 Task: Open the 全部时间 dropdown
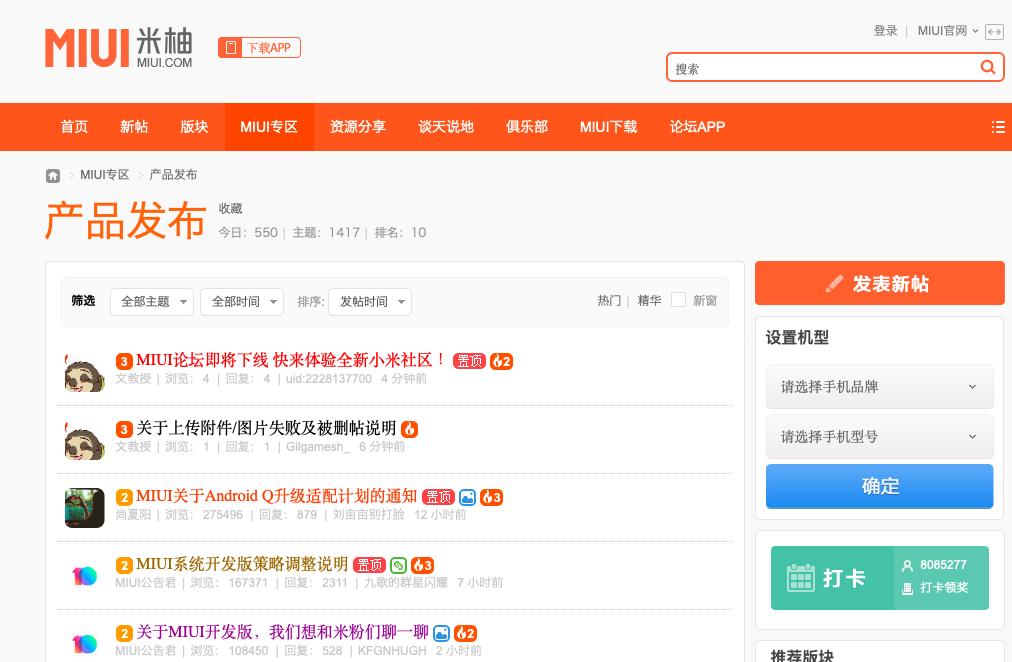[x=241, y=302]
